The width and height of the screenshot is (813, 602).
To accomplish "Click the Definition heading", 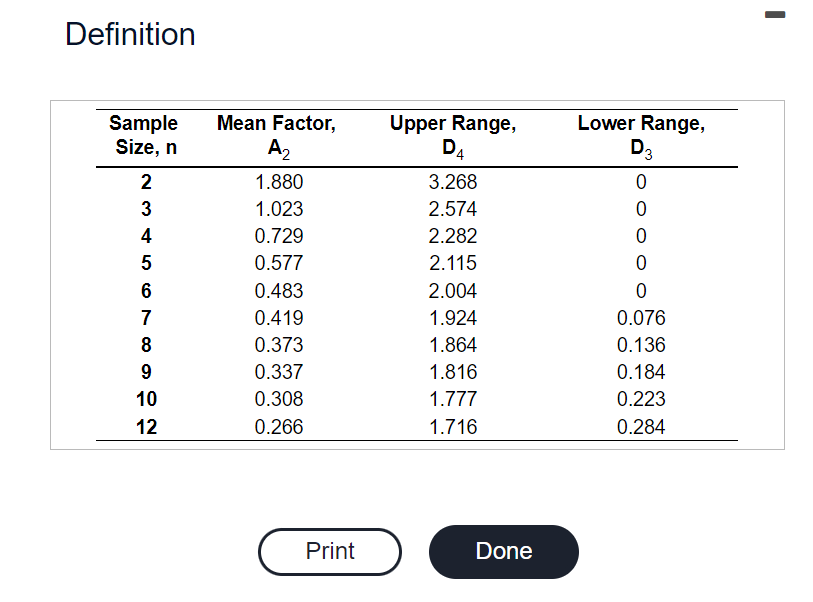I will tap(130, 34).
